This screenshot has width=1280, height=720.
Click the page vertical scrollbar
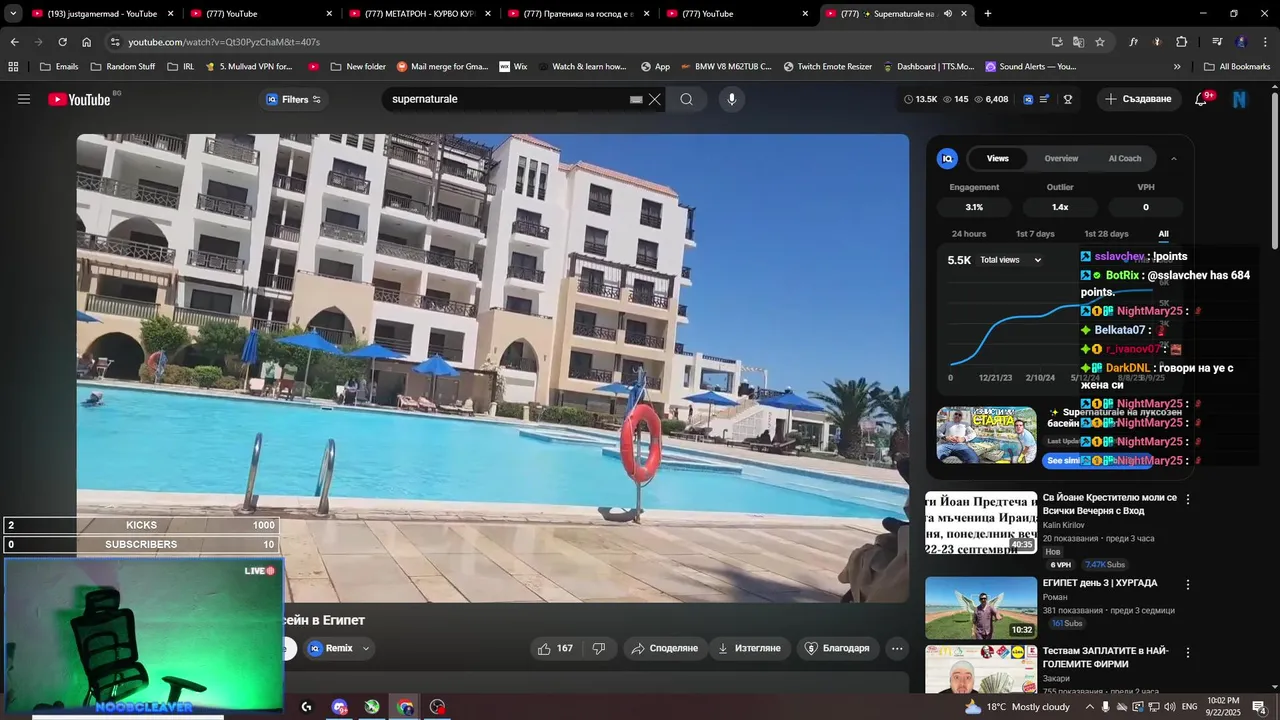(1274, 170)
